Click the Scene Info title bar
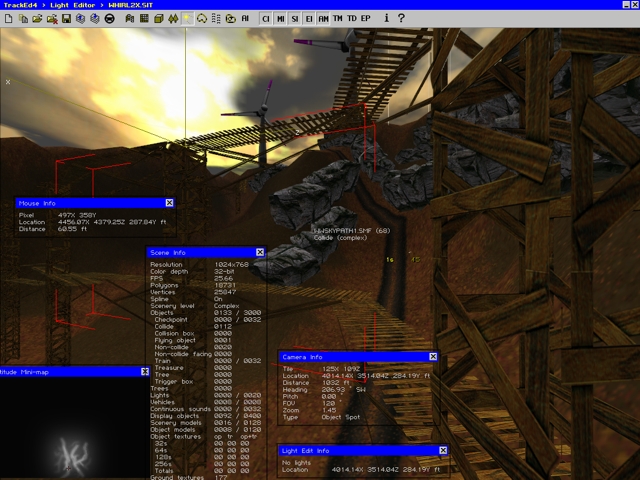This screenshot has width=640, height=480. [207, 252]
